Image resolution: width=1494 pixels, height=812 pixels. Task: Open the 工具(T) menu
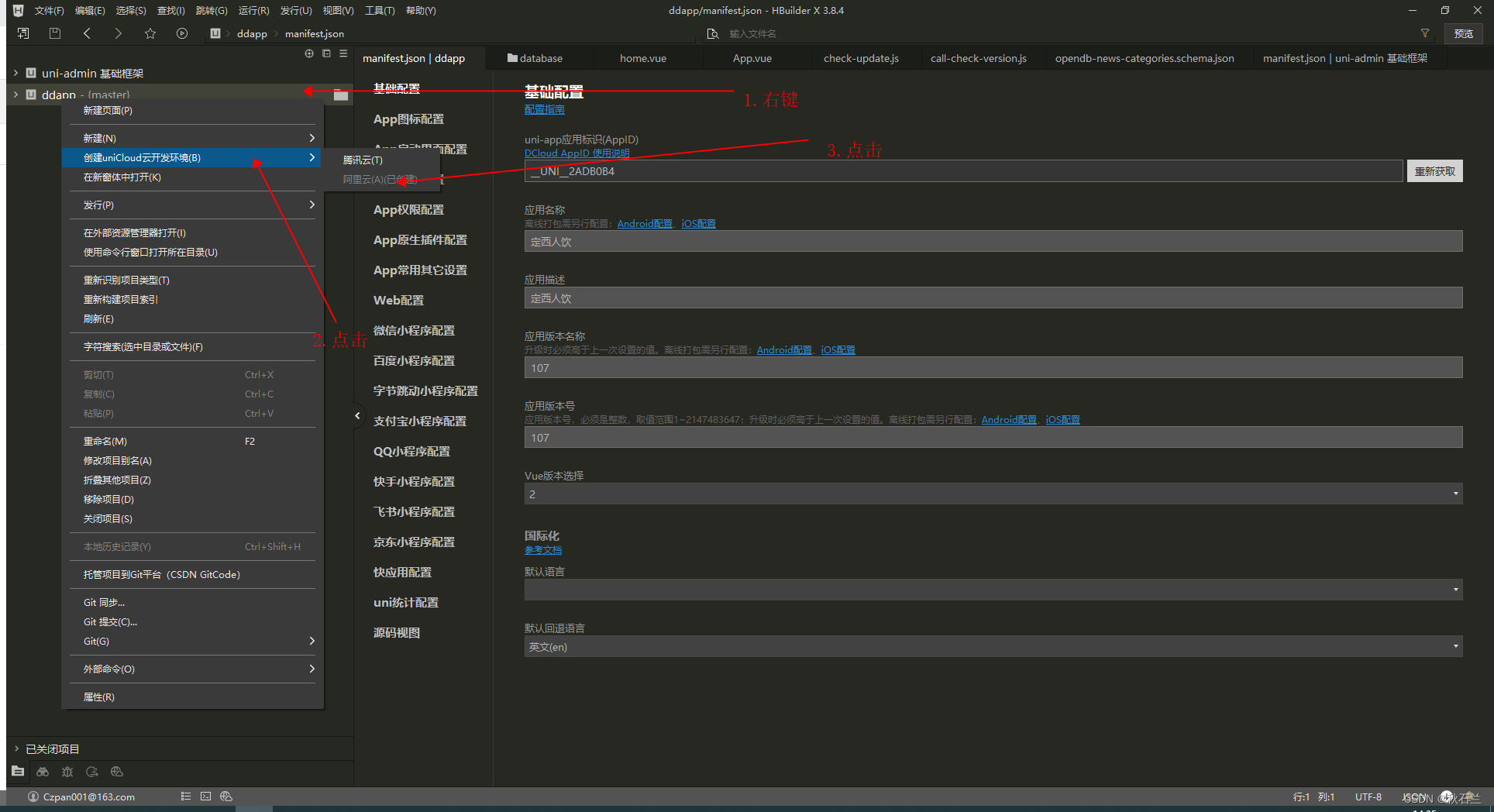point(380,10)
